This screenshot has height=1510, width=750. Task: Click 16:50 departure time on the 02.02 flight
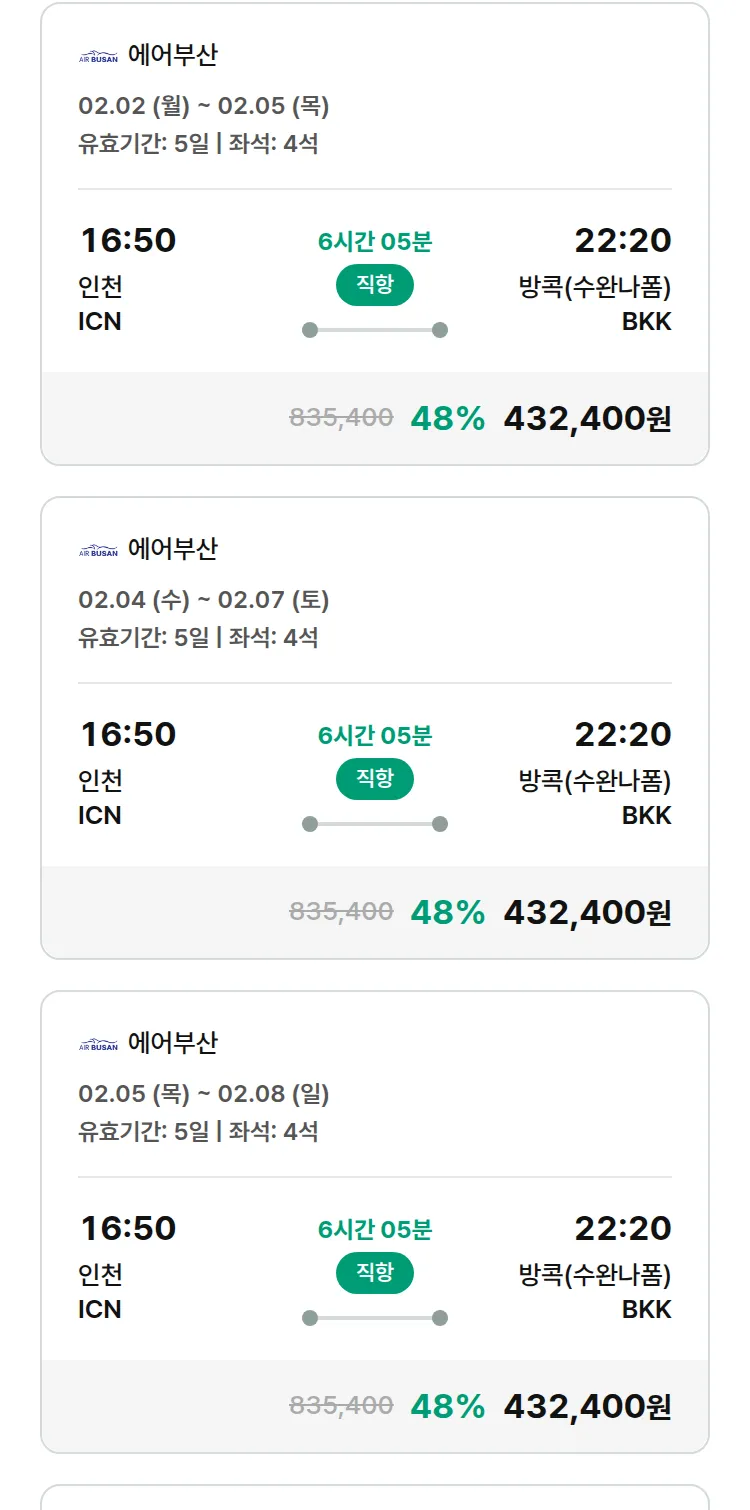click(128, 241)
